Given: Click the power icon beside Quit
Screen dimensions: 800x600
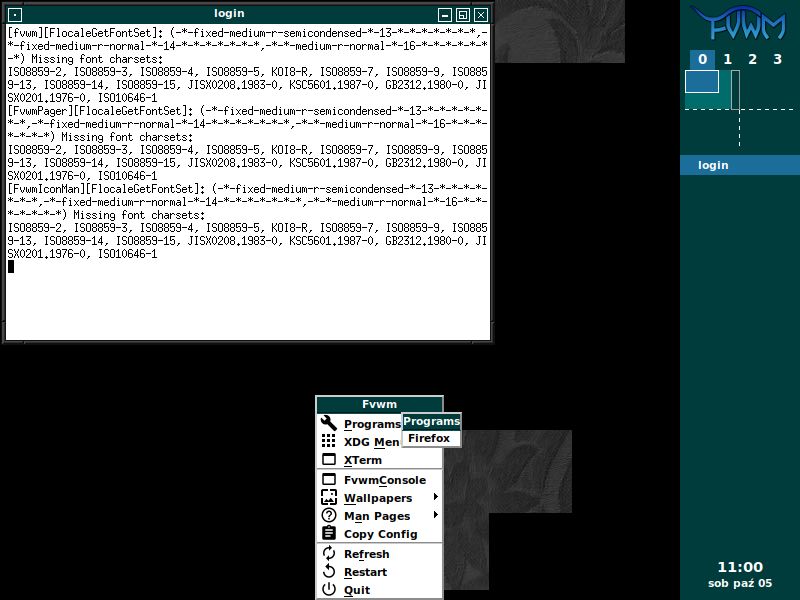Looking at the screenshot, I should 329,589.
